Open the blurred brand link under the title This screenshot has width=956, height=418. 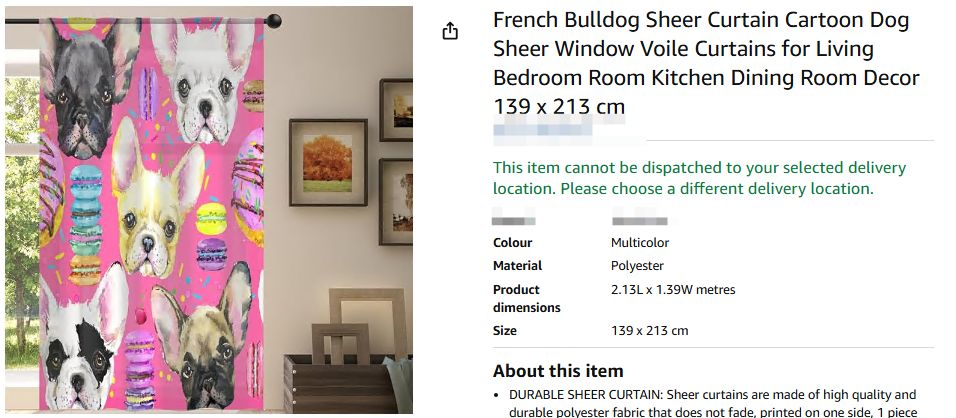tap(558, 130)
